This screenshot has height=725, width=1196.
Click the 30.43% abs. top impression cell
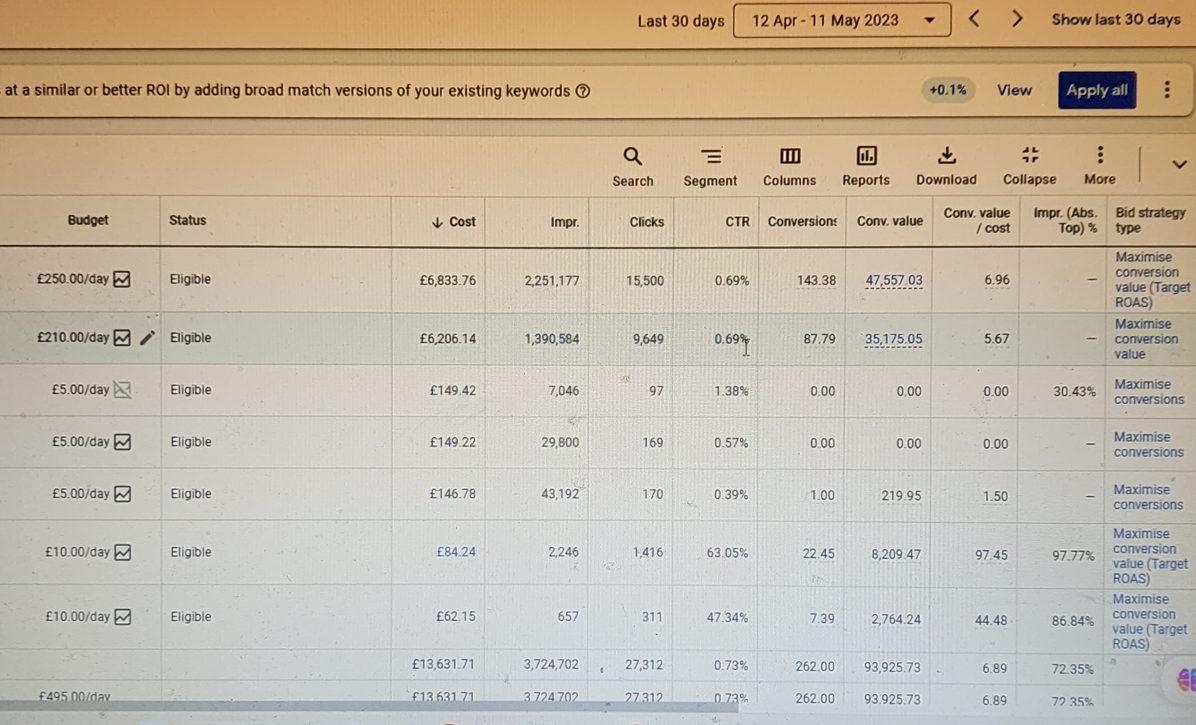1074,391
